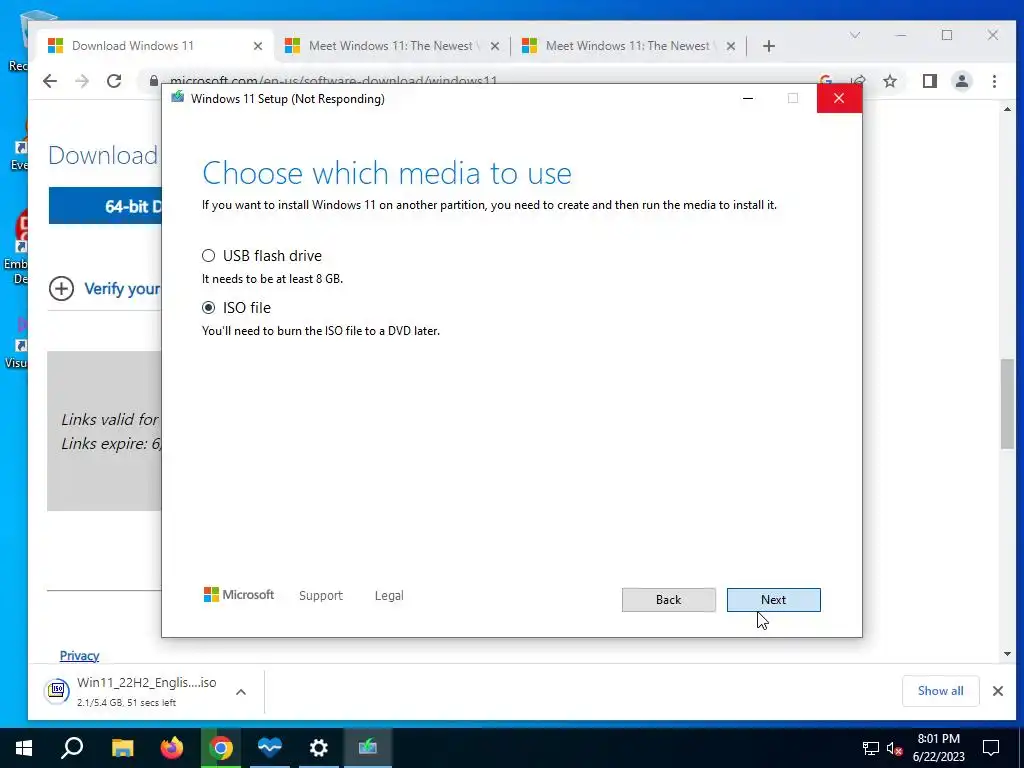
Task: Open File Explorer from taskbar
Action: pyautogui.click(x=123, y=748)
